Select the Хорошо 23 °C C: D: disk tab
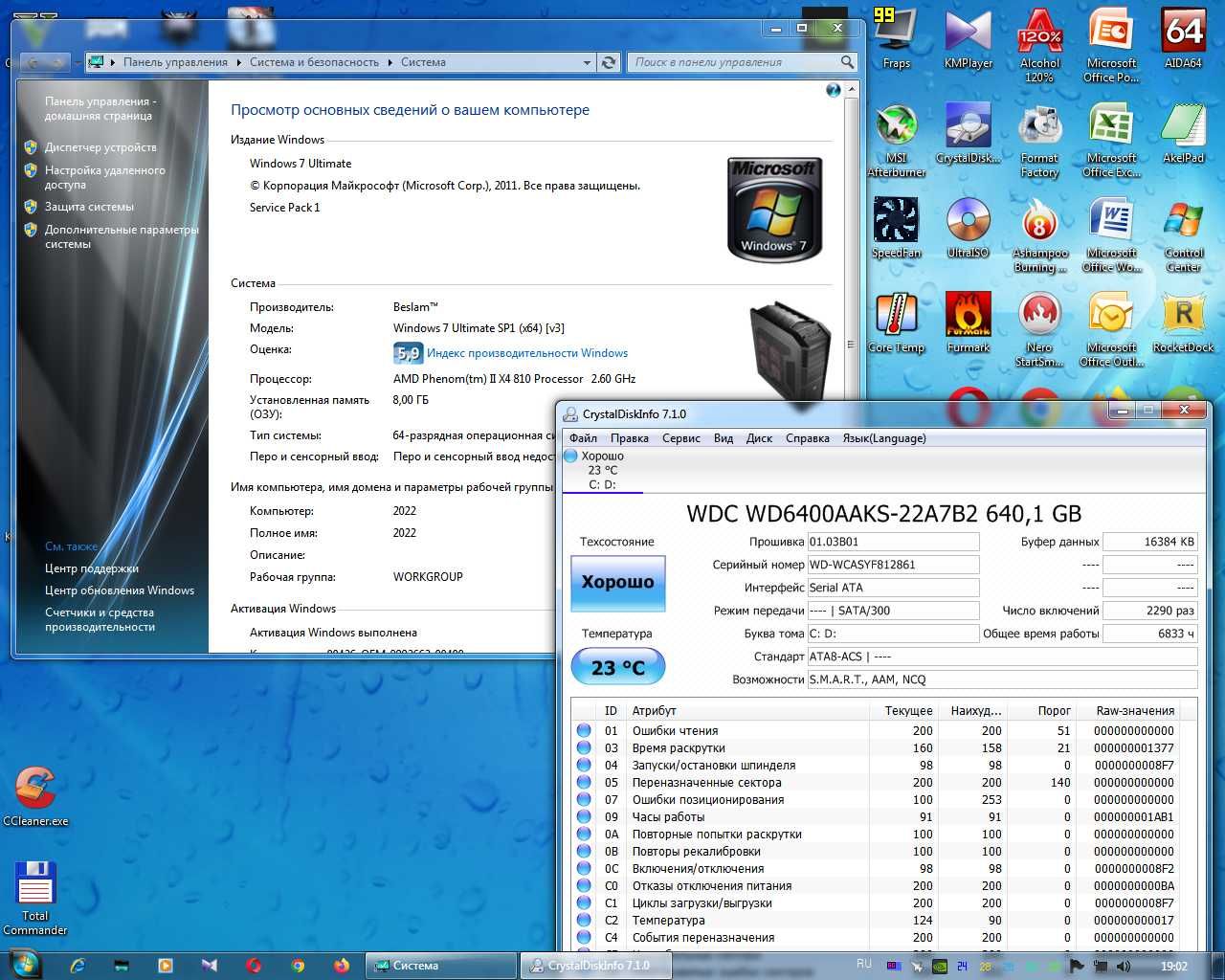1225x980 pixels. pyautogui.click(x=603, y=470)
